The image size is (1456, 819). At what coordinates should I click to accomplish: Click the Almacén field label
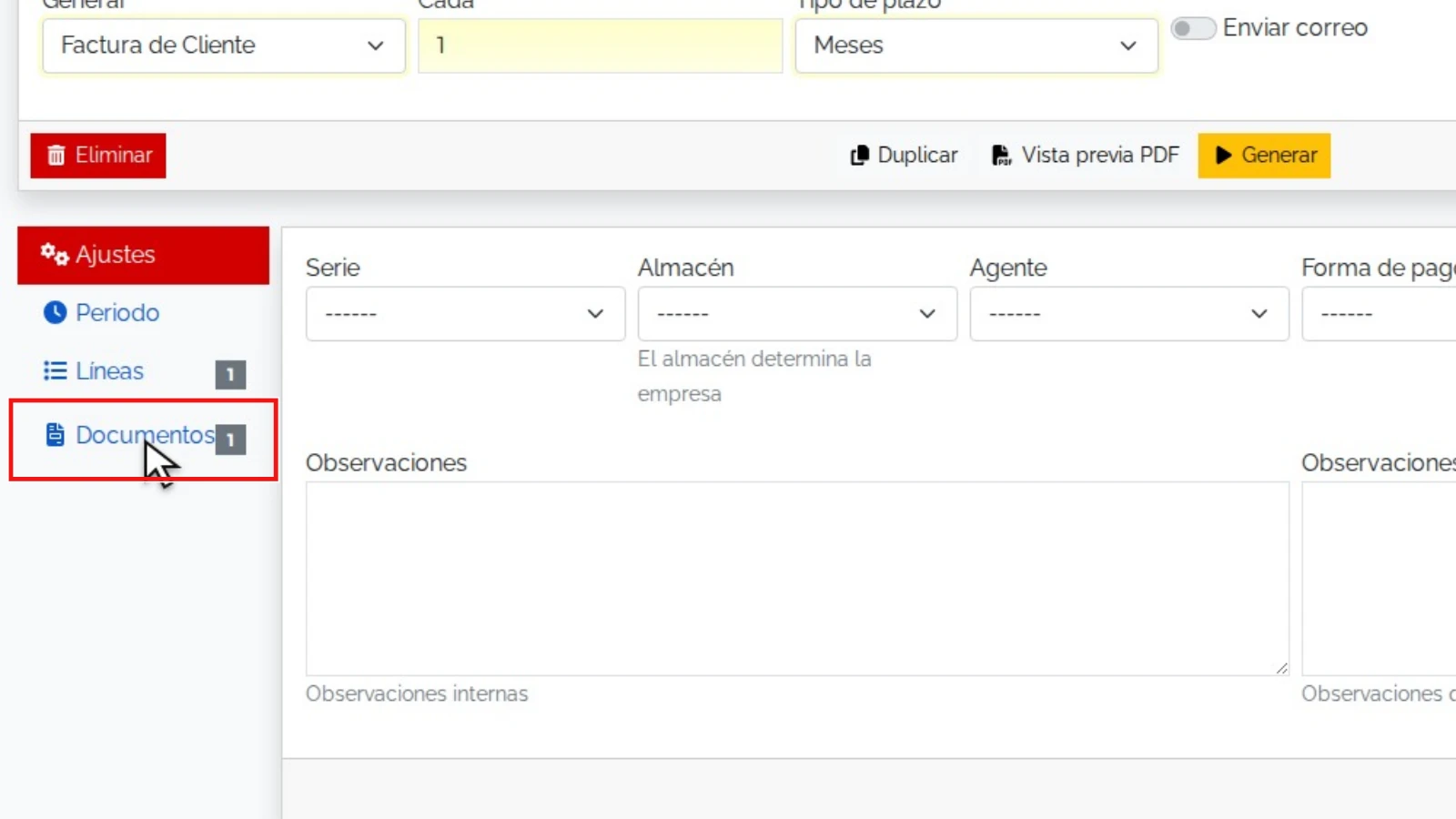point(685,268)
